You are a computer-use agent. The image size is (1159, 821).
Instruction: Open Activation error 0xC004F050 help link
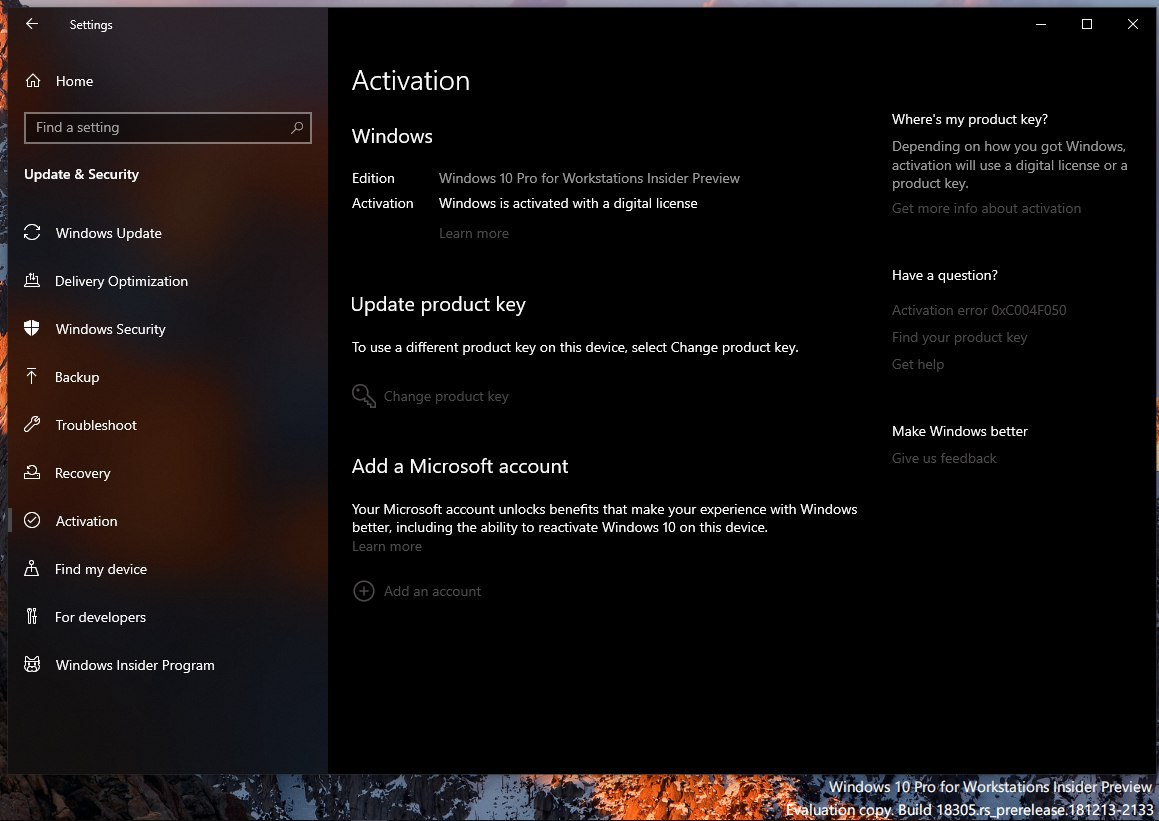click(979, 310)
